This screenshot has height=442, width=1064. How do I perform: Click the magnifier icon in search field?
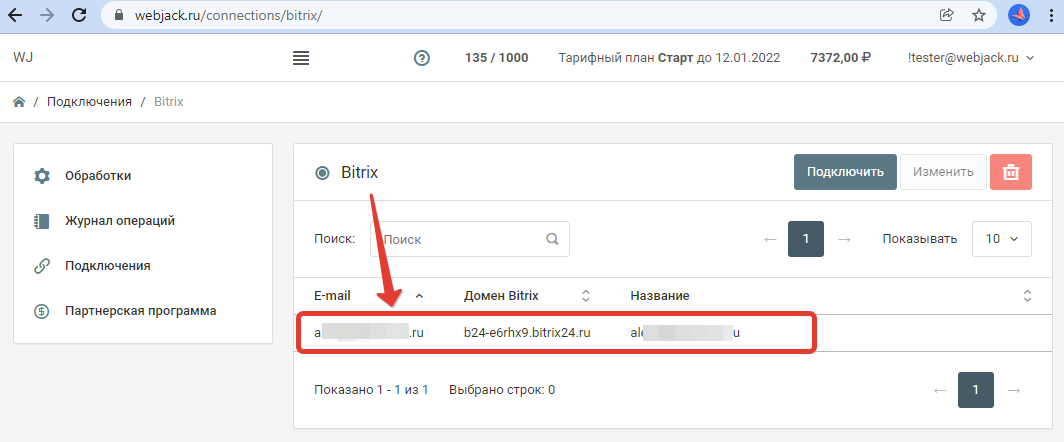point(552,239)
